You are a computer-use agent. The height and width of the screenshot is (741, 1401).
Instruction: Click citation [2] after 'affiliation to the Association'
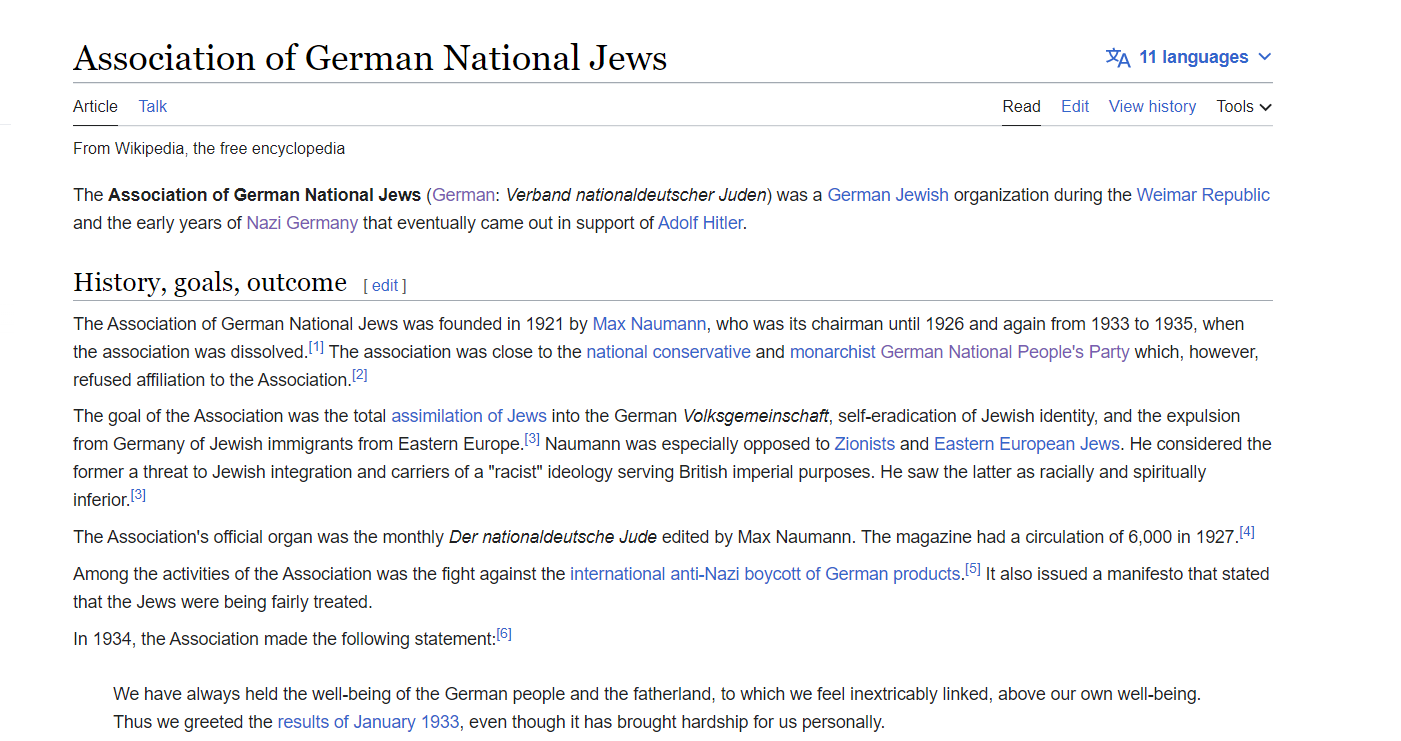point(360,376)
